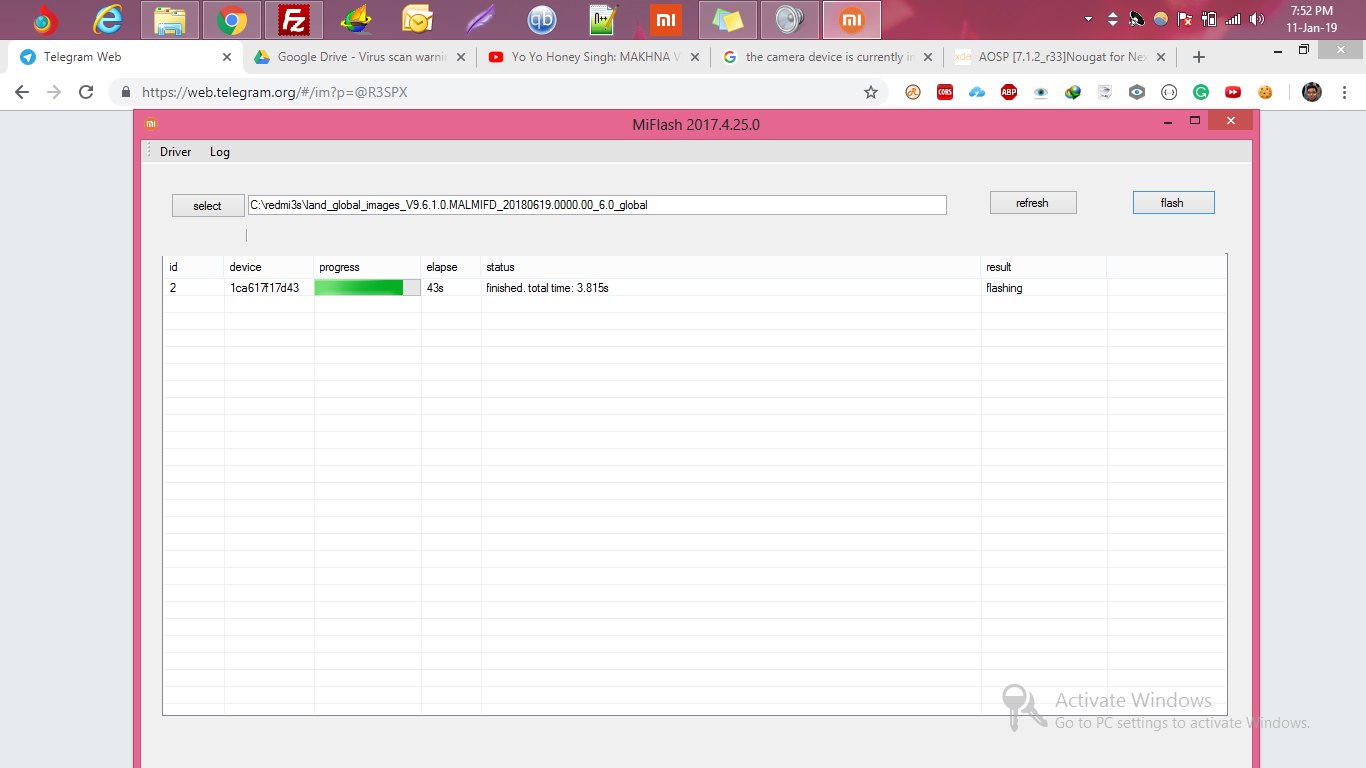
Task: Reload the Telegram page
Action: (86, 92)
